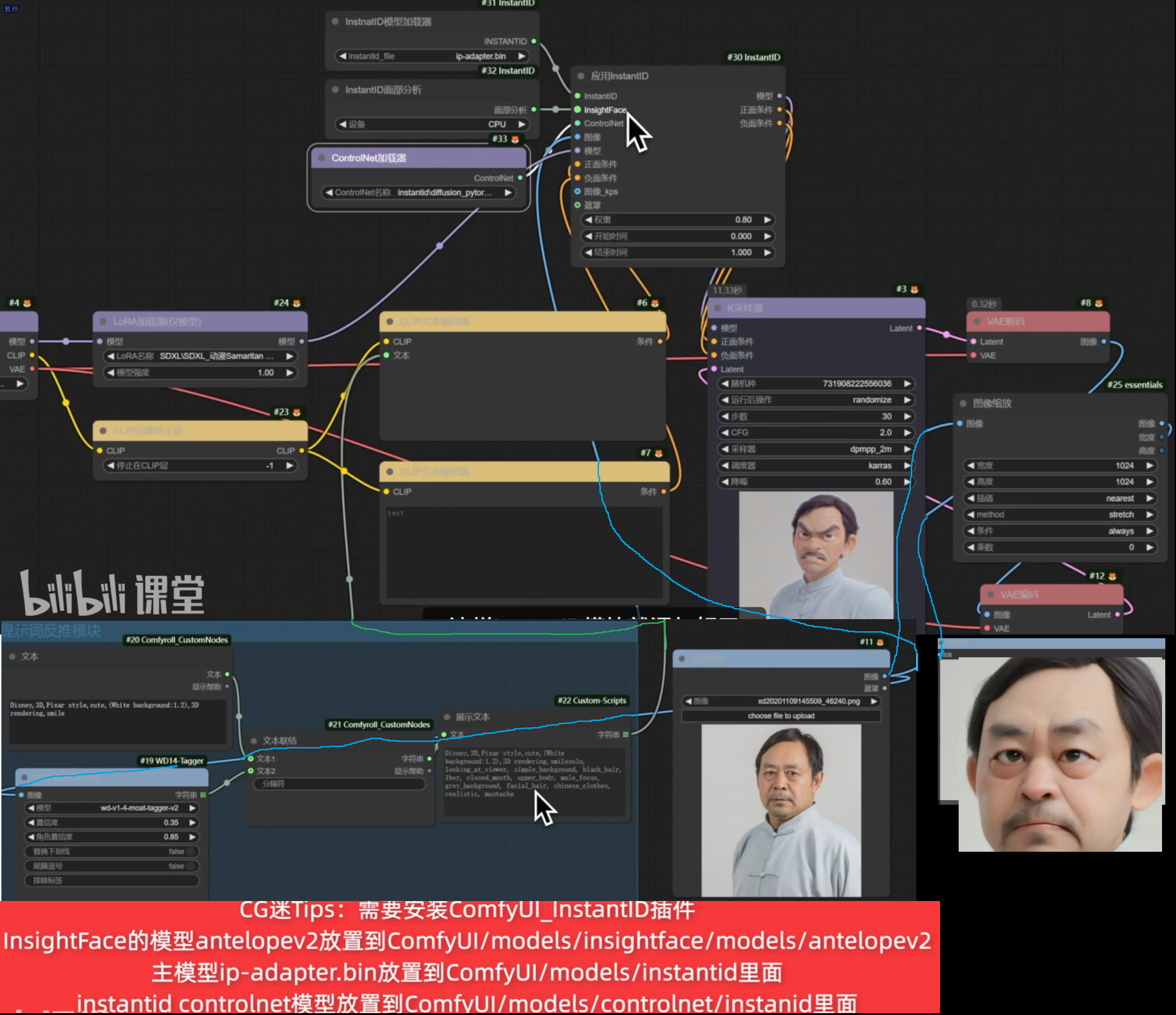This screenshot has height=1015, width=1176.
Task: Toggle the 尾随逗号 switch
Action: tap(191, 866)
